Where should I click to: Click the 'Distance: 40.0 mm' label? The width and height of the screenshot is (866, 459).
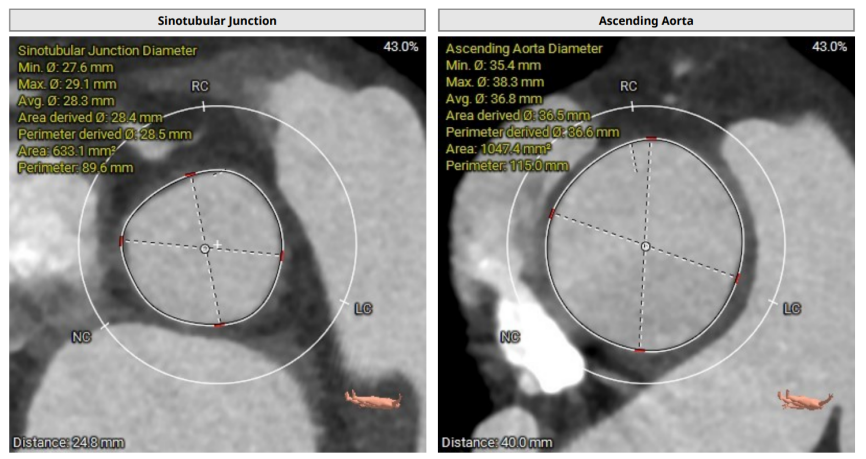click(497, 442)
